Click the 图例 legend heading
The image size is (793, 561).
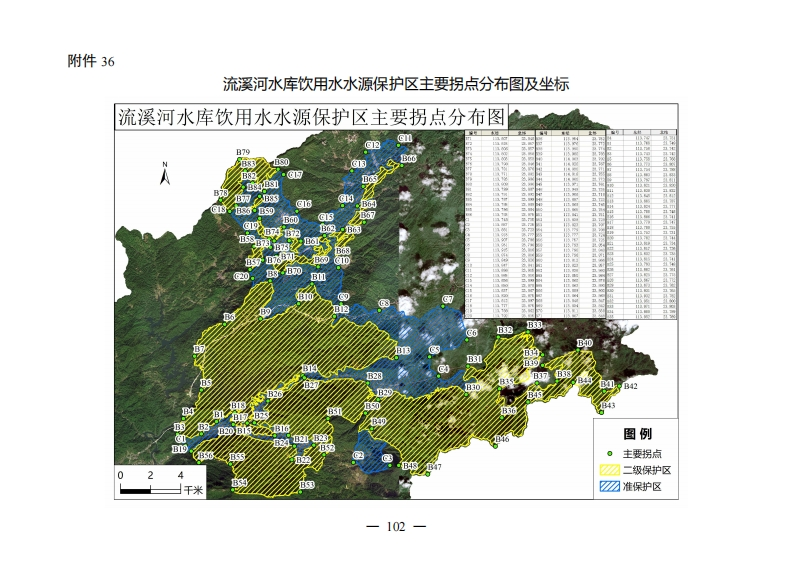point(637,434)
